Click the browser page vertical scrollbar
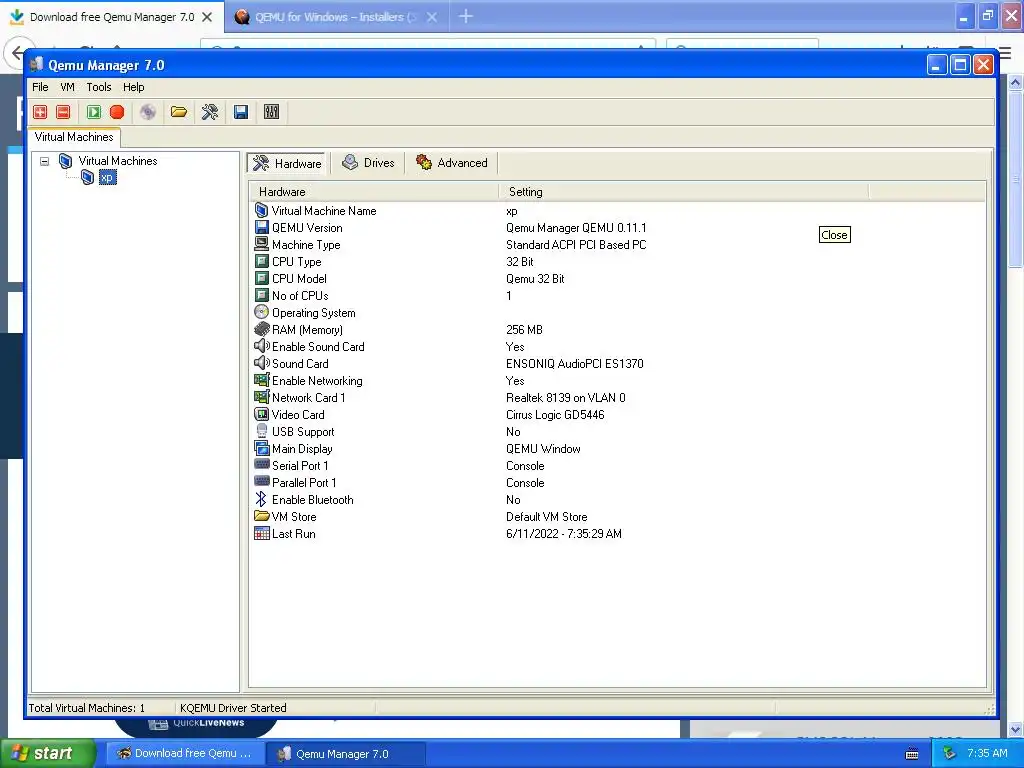This screenshot has width=1024, height=768. pos(1015,178)
